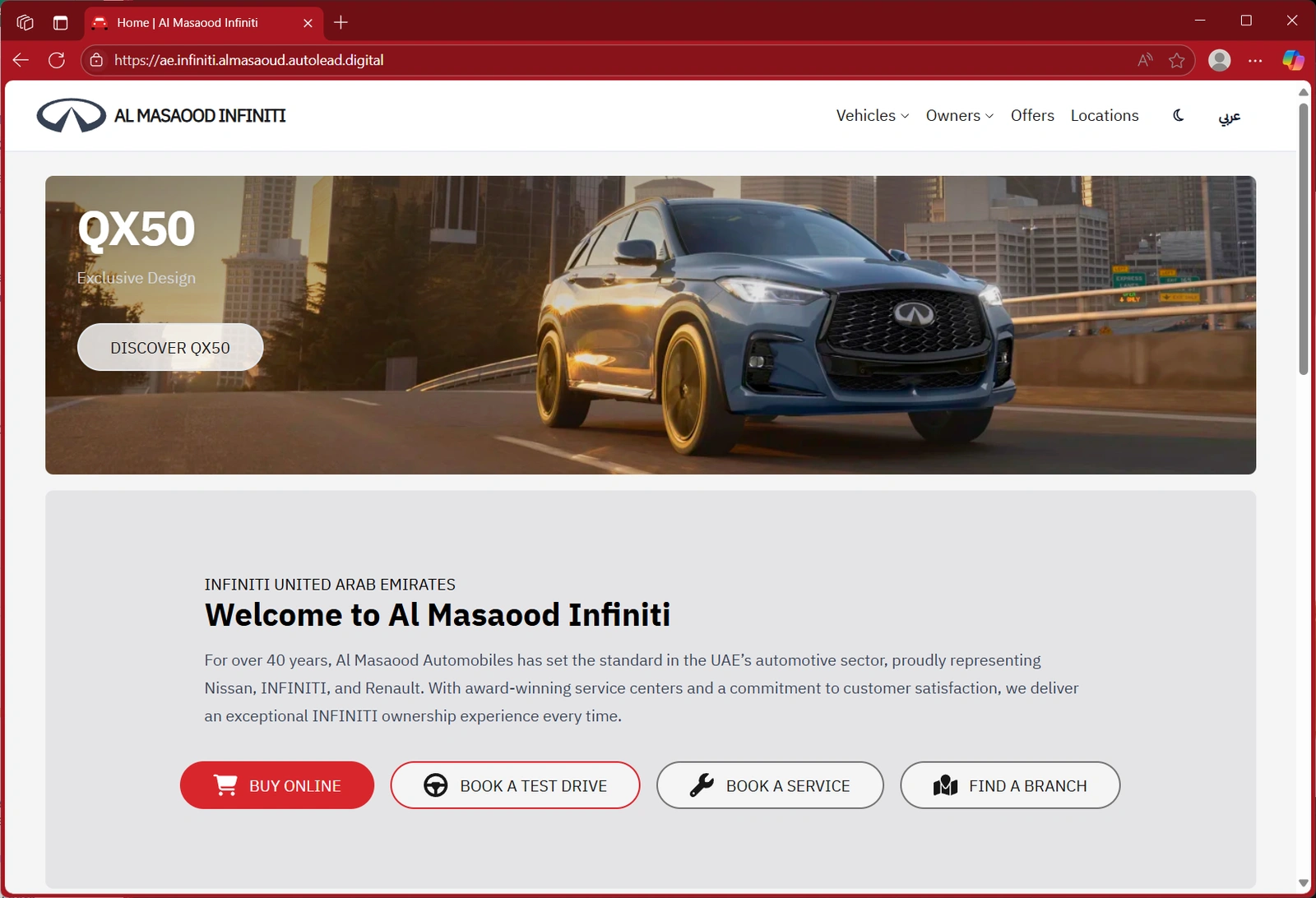
Task: Click the steering wheel icon for test drive
Action: pos(436,785)
